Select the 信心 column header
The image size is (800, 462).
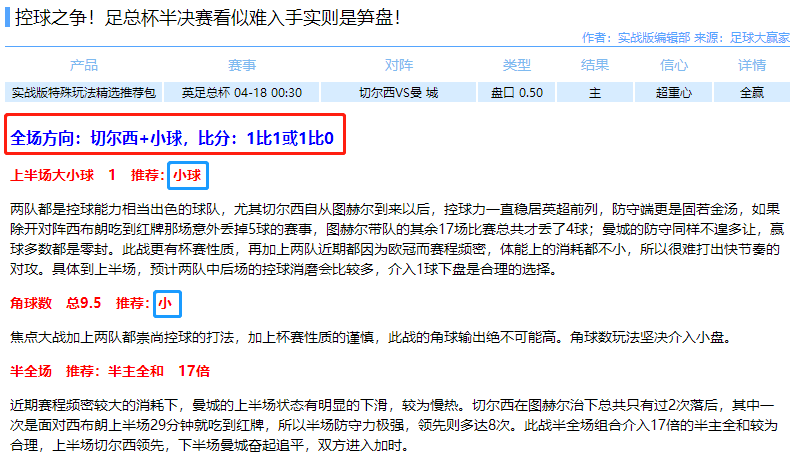click(673, 65)
